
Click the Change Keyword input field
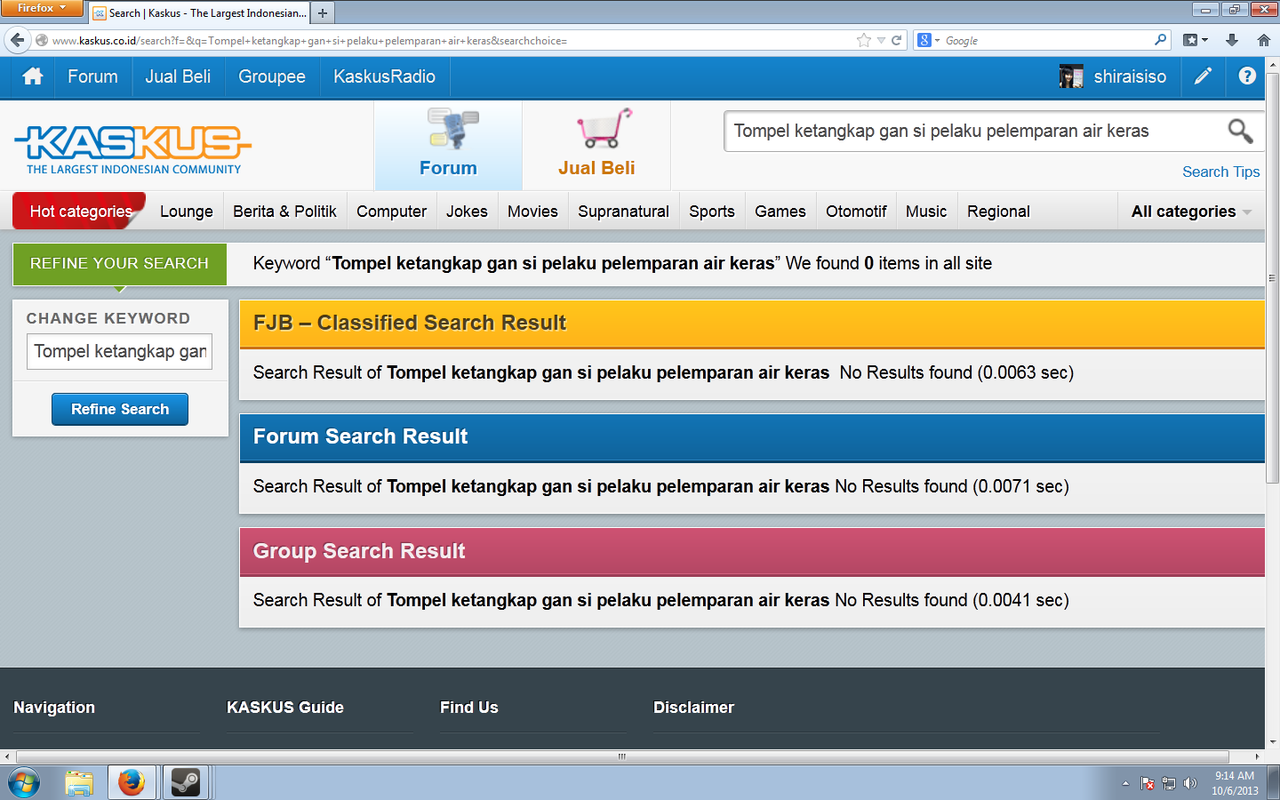(120, 351)
